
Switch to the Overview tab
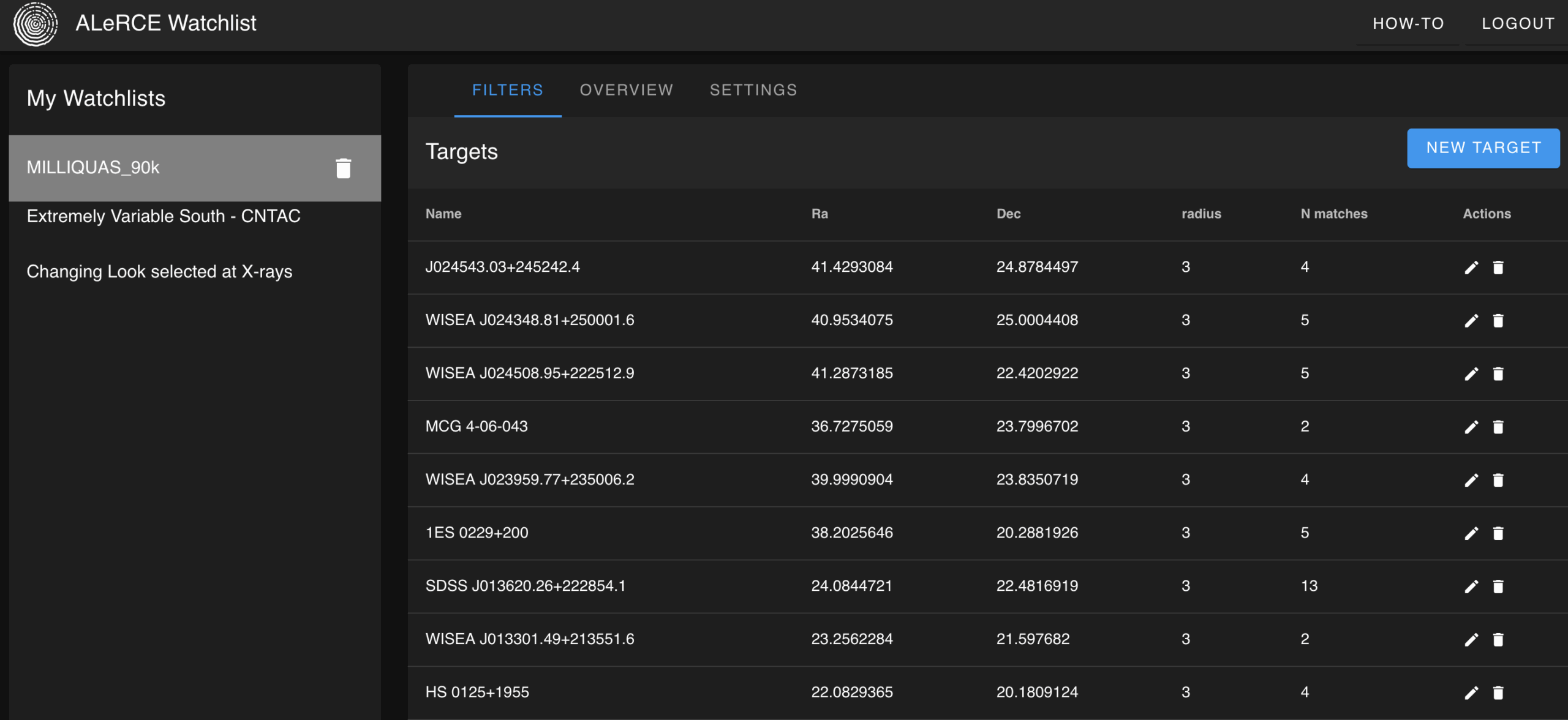click(x=626, y=91)
